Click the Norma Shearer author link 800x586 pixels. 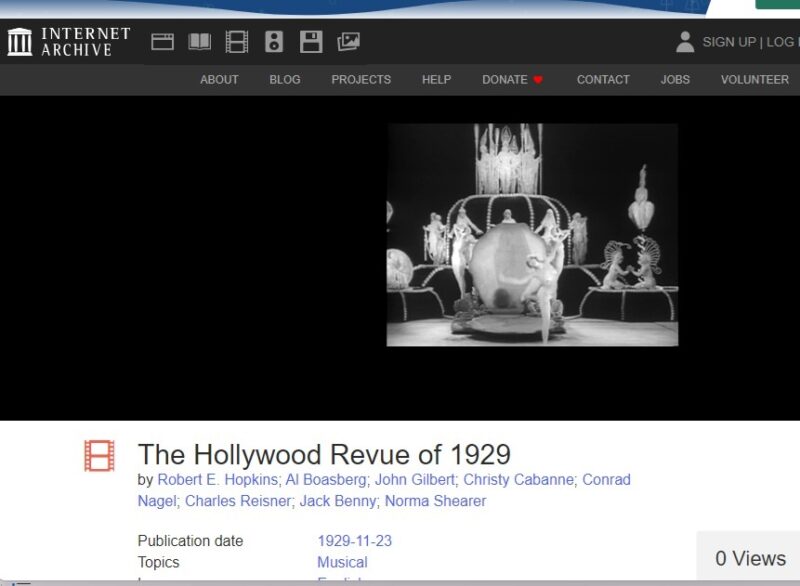coord(437,500)
